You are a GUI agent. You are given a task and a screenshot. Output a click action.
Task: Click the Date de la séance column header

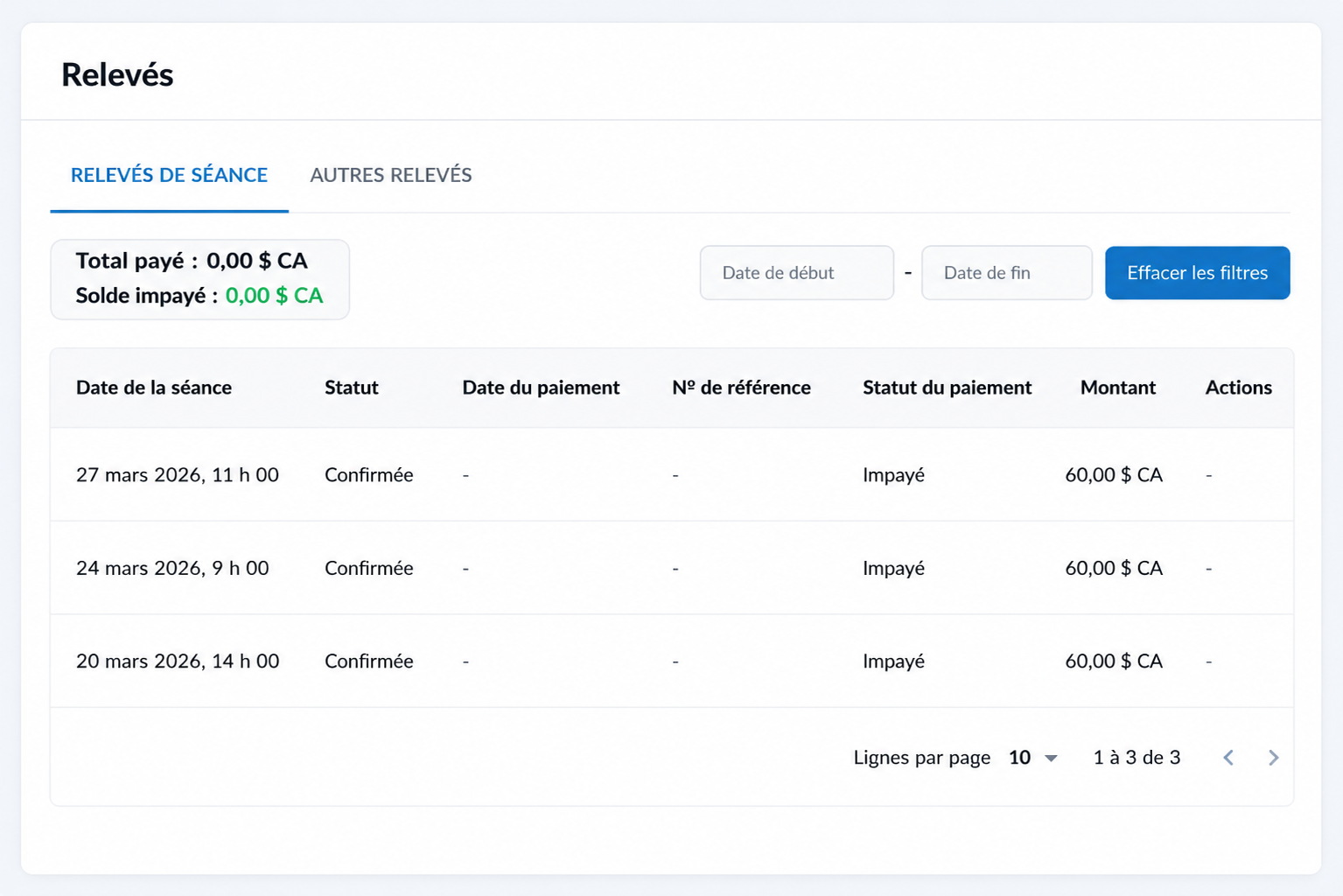(x=154, y=388)
